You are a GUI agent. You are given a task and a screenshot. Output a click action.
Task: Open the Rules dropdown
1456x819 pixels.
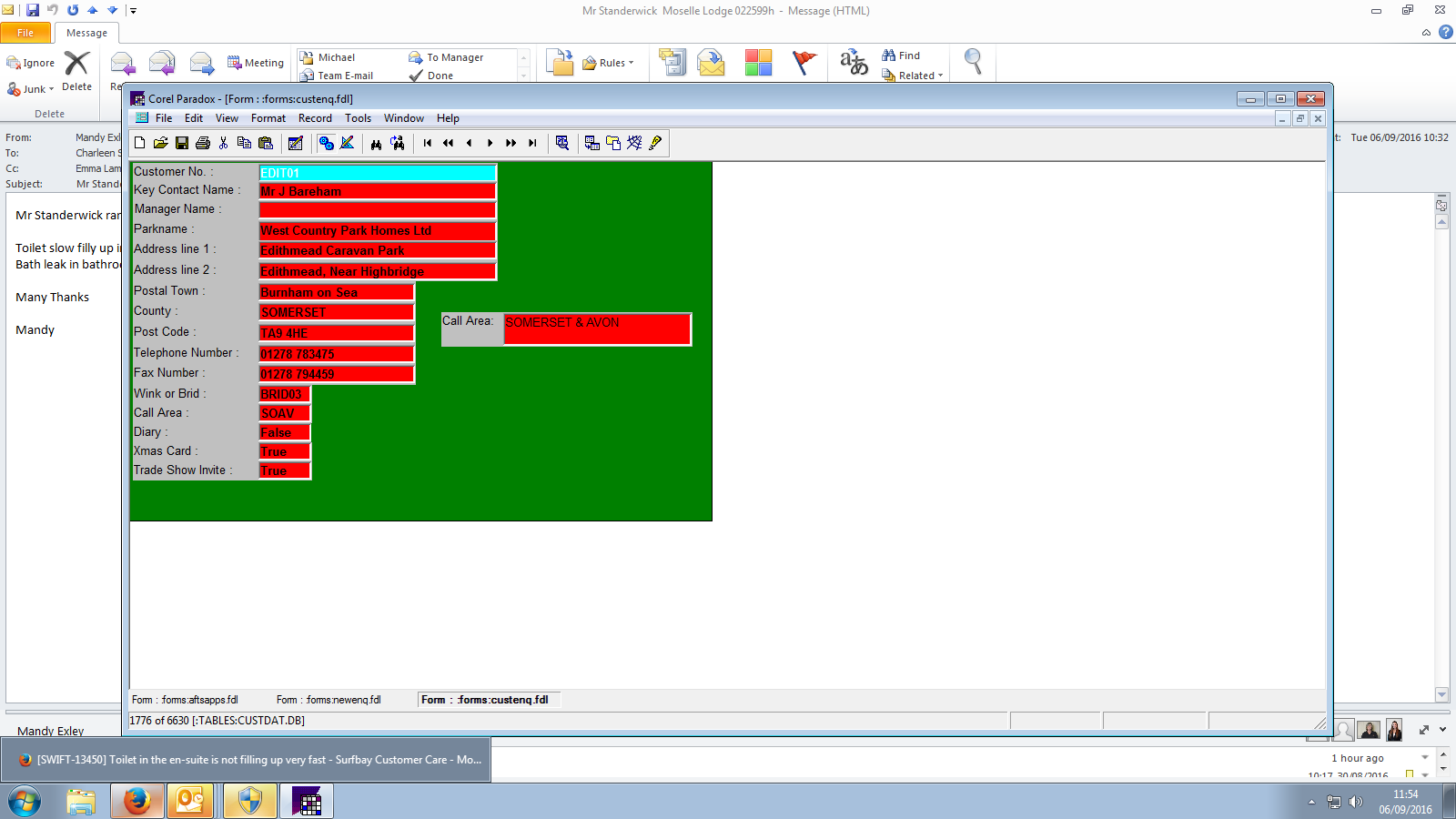[x=609, y=63]
